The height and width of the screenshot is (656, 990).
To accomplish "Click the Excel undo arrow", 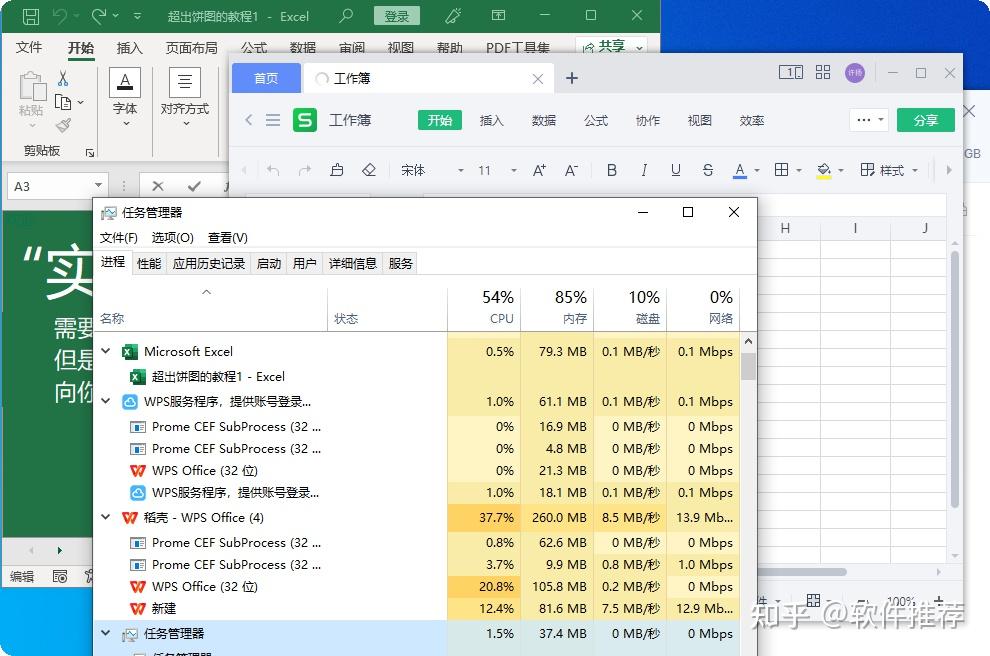I will coord(60,16).
